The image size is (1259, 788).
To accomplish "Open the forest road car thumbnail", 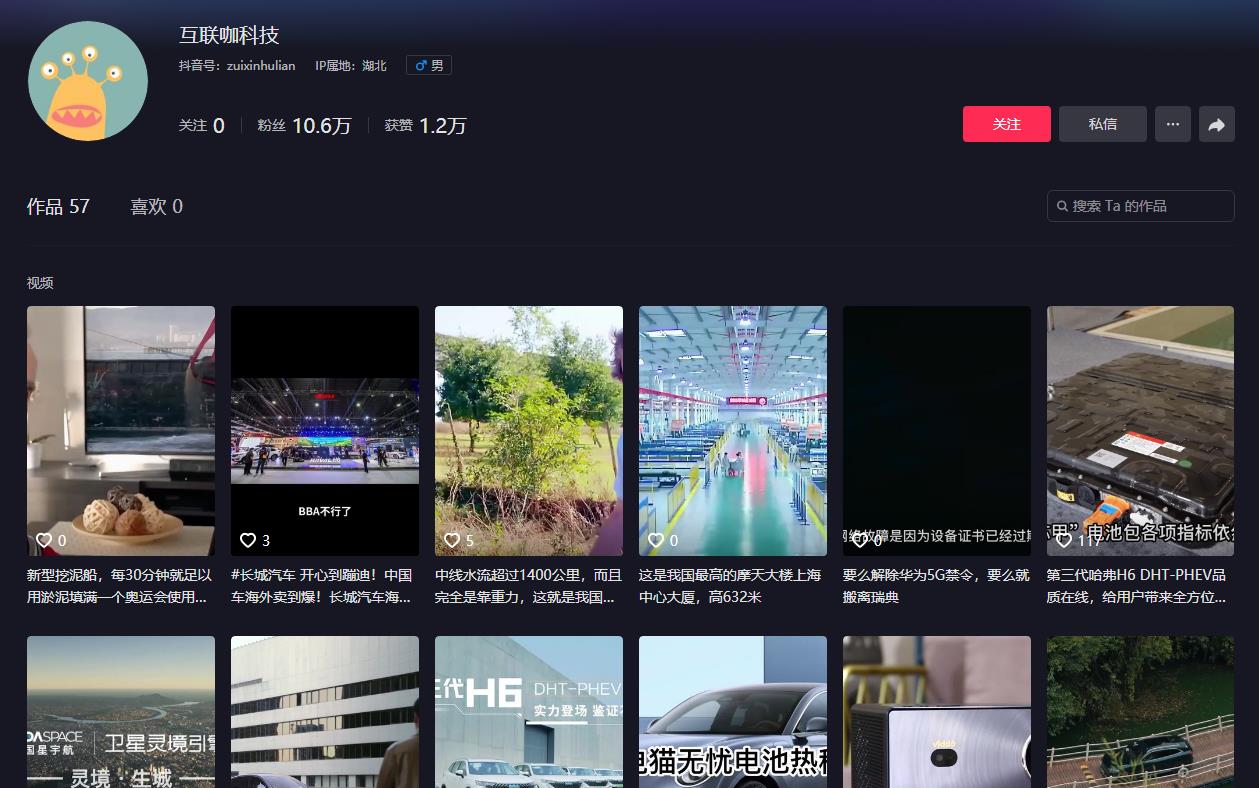I will [x=1141, y=712].
